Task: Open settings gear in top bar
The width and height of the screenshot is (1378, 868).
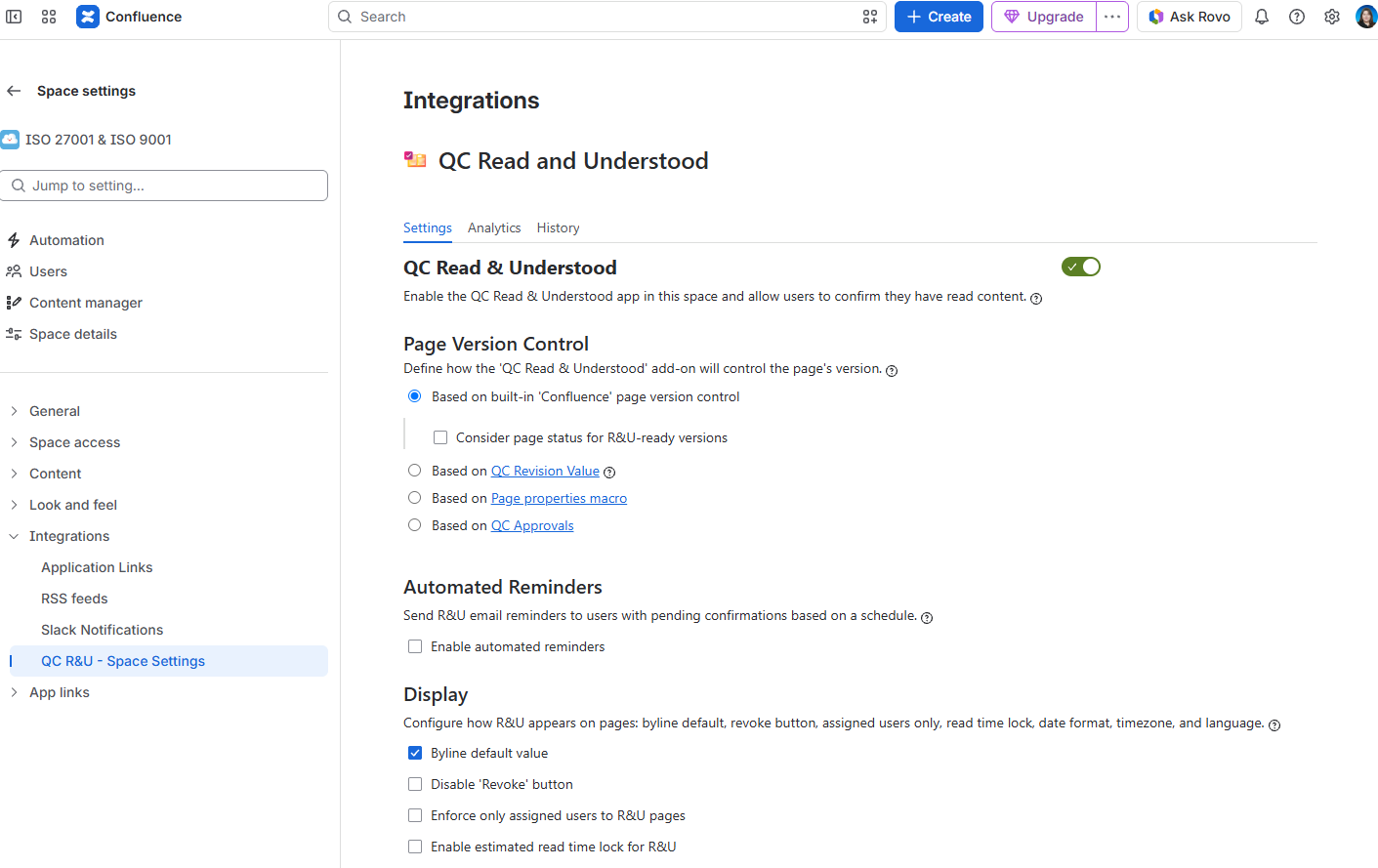Action: click(1332, 17)
